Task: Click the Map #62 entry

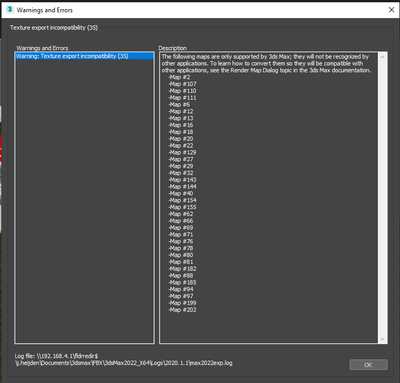Action: [x=181, y=214]
